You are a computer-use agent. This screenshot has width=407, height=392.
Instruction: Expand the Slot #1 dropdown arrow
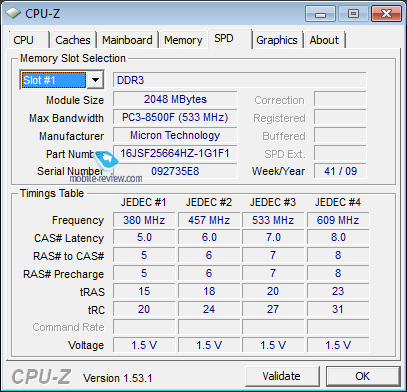click(95, 80)
